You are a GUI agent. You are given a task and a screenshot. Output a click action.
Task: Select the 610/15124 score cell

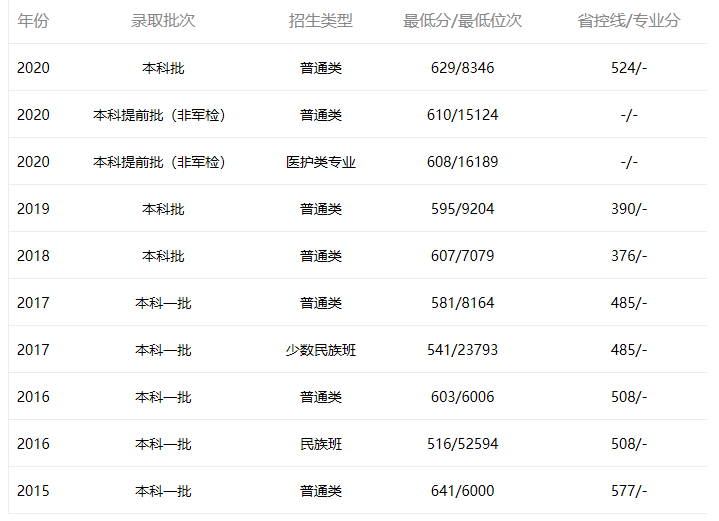[462, 115]
